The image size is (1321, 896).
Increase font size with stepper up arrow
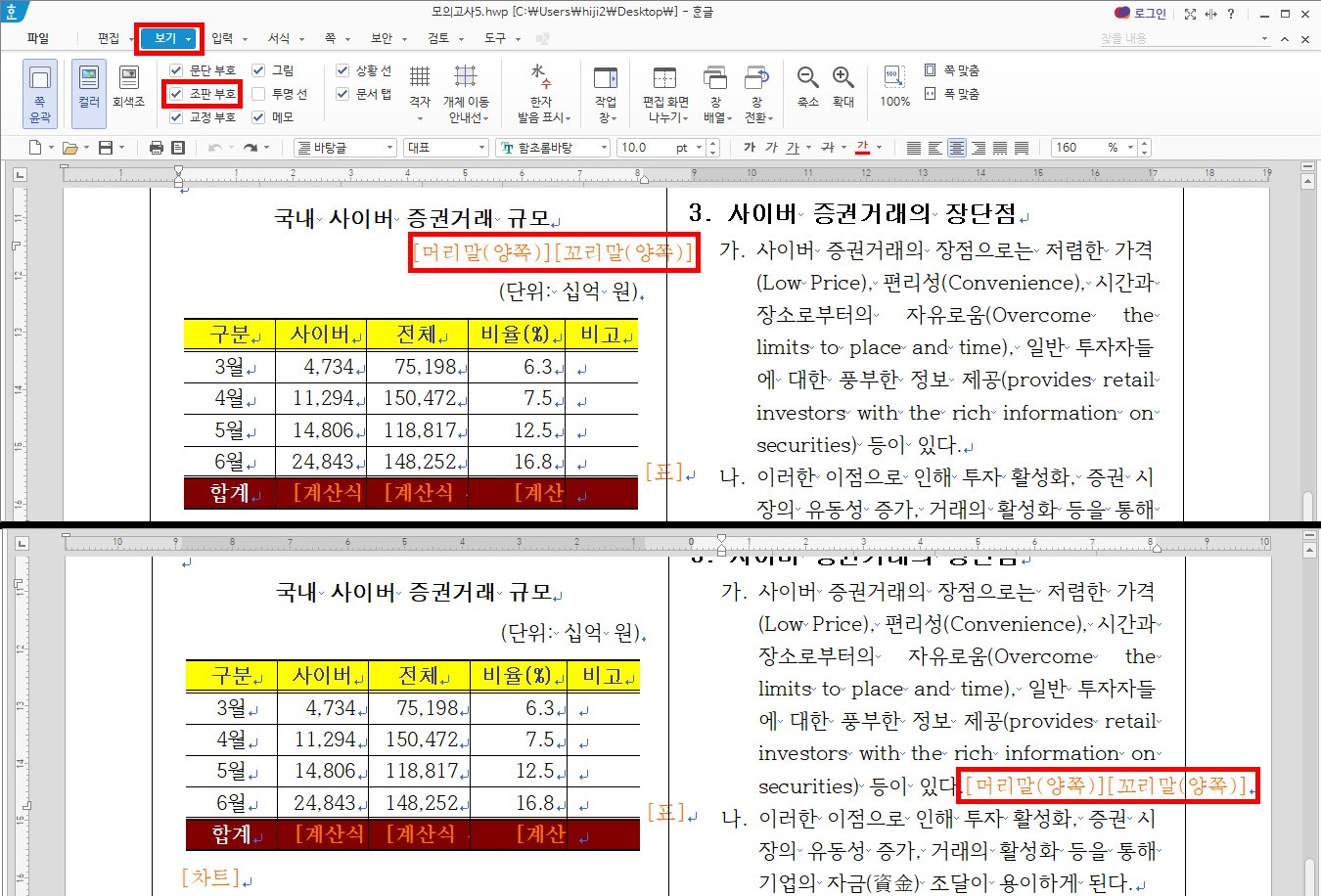[712, 144]
